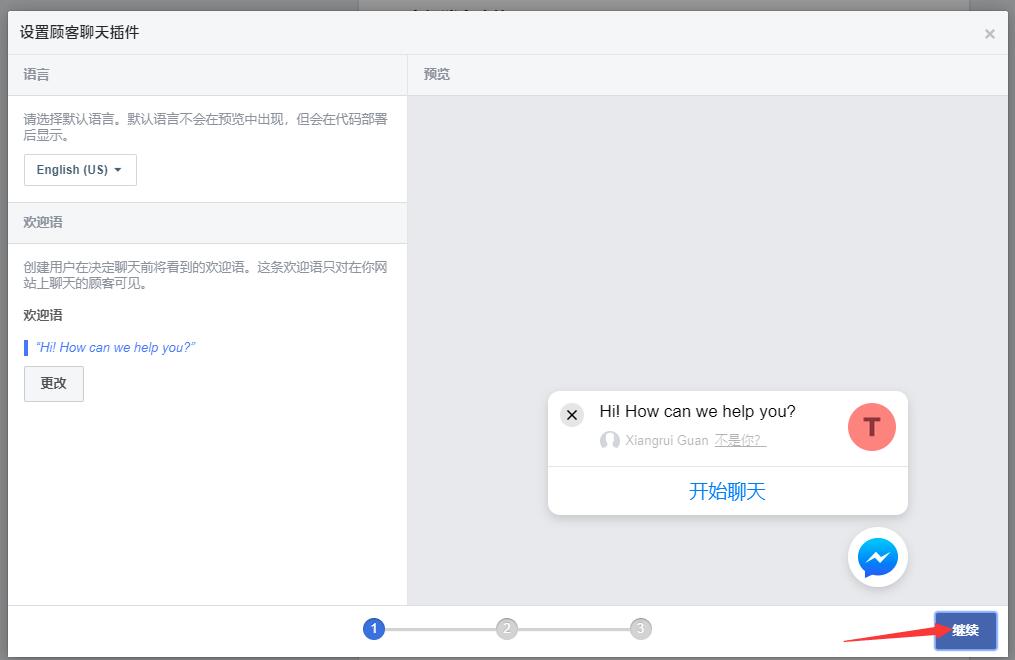This screenshot has height=660, width=1015.
Task: Click the 不是你? link
Action: click(x=740, y=441)
